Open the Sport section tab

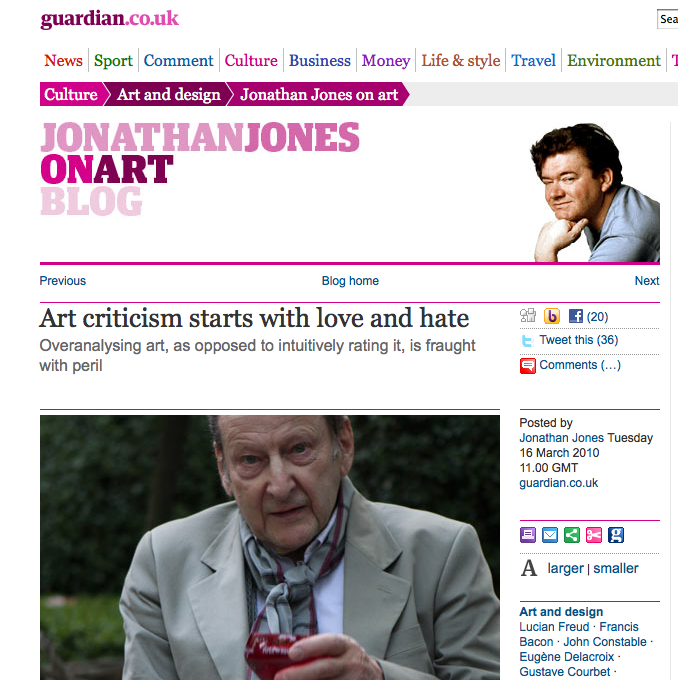point(113,61)
